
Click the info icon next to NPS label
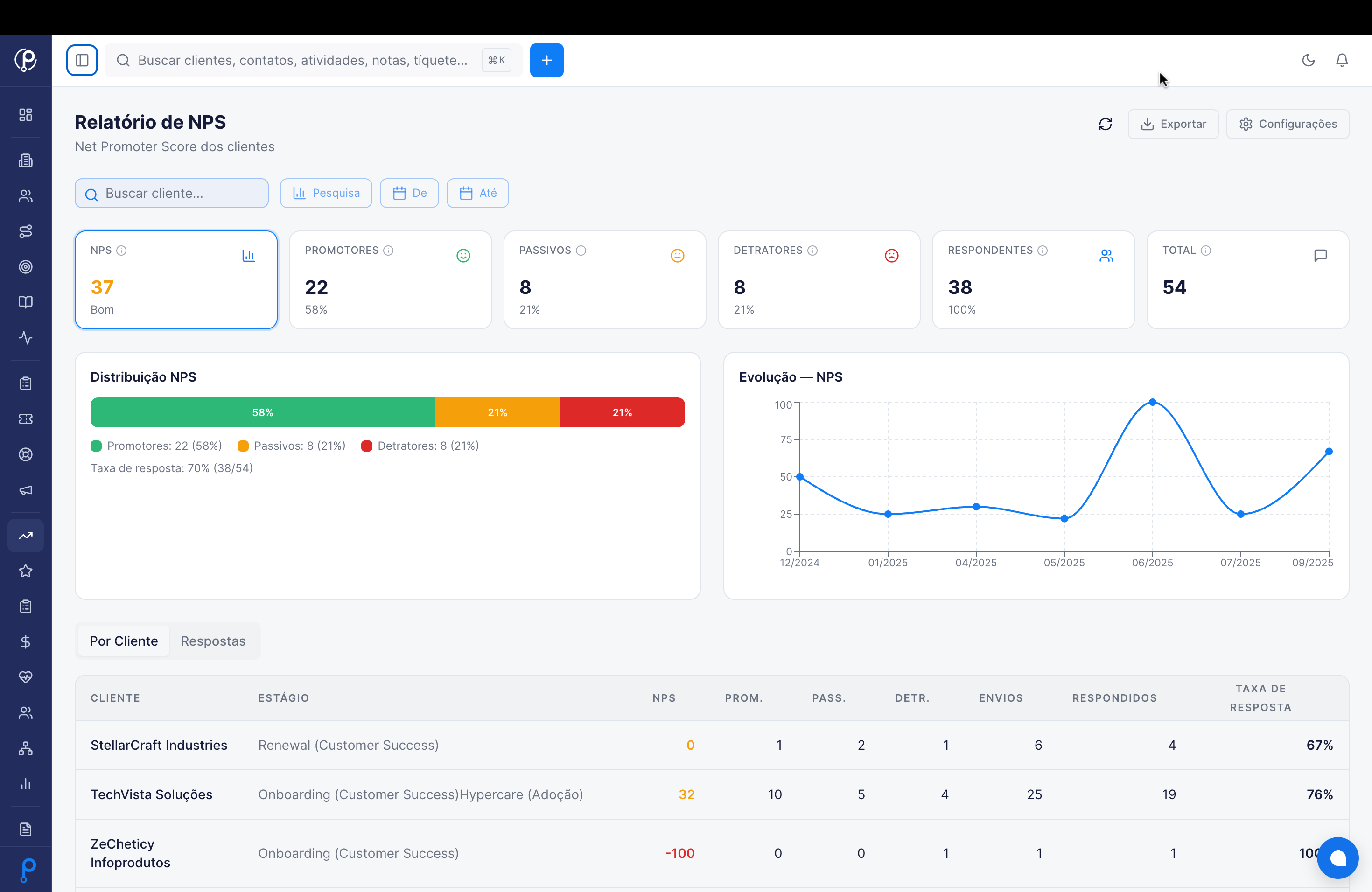click(x=121, y=250)
